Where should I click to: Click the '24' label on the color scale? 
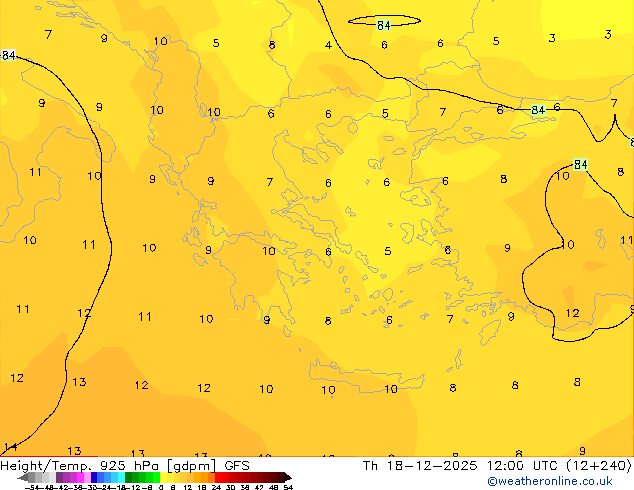[x=216, y=487]
